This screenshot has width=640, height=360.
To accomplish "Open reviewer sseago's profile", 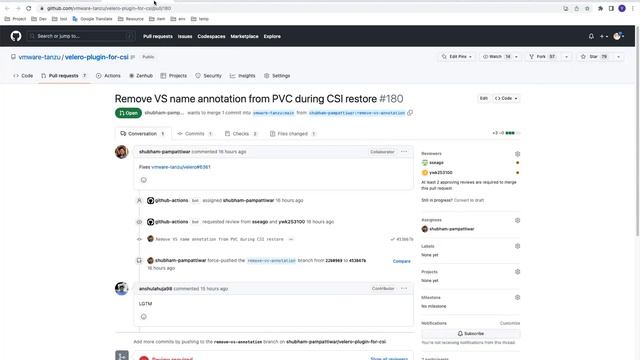I will click(436, 162).
